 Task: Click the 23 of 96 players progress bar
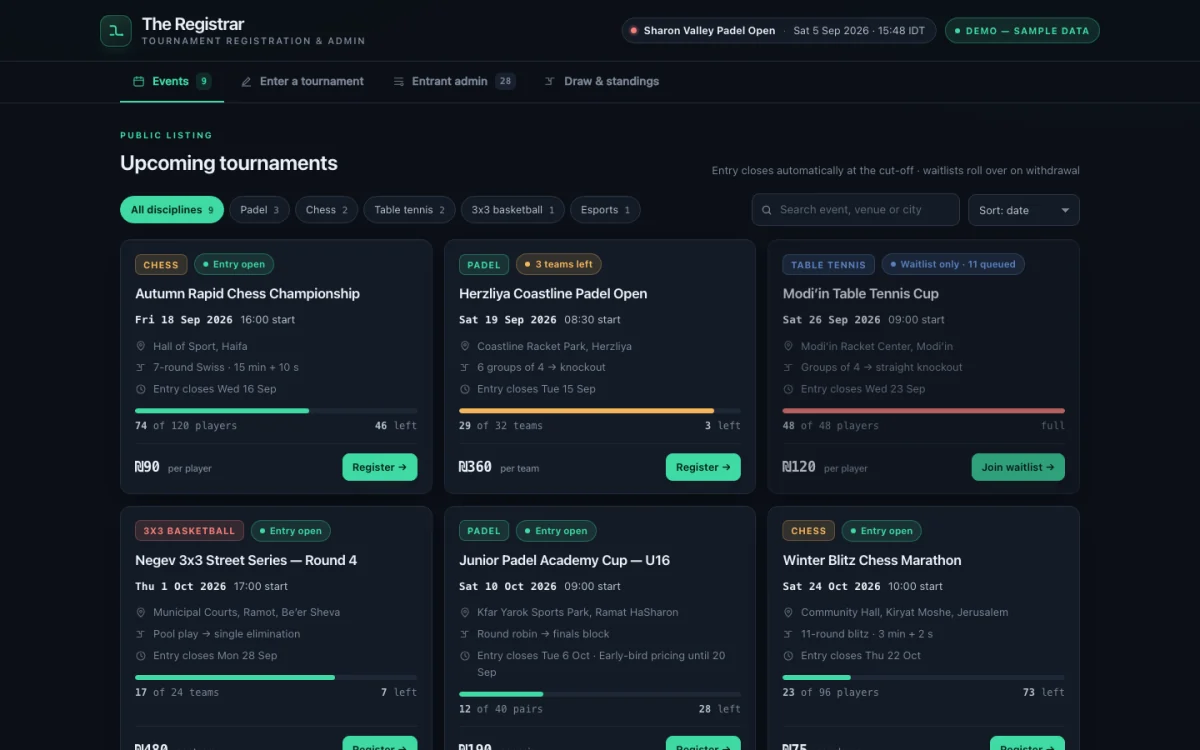(x=924, y=677)
